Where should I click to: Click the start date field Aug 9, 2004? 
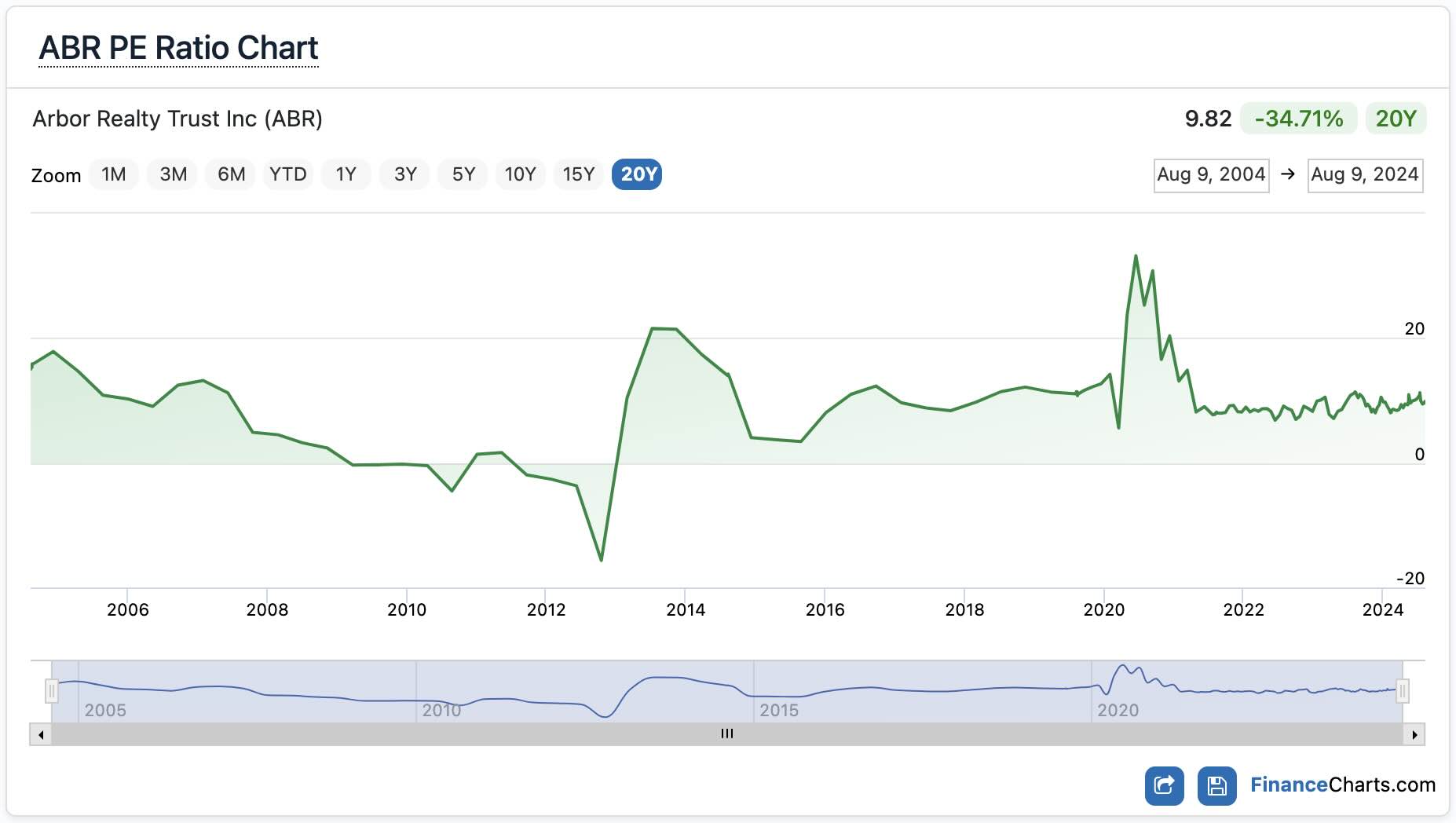pyautogui.click(x=1211, y=175)
